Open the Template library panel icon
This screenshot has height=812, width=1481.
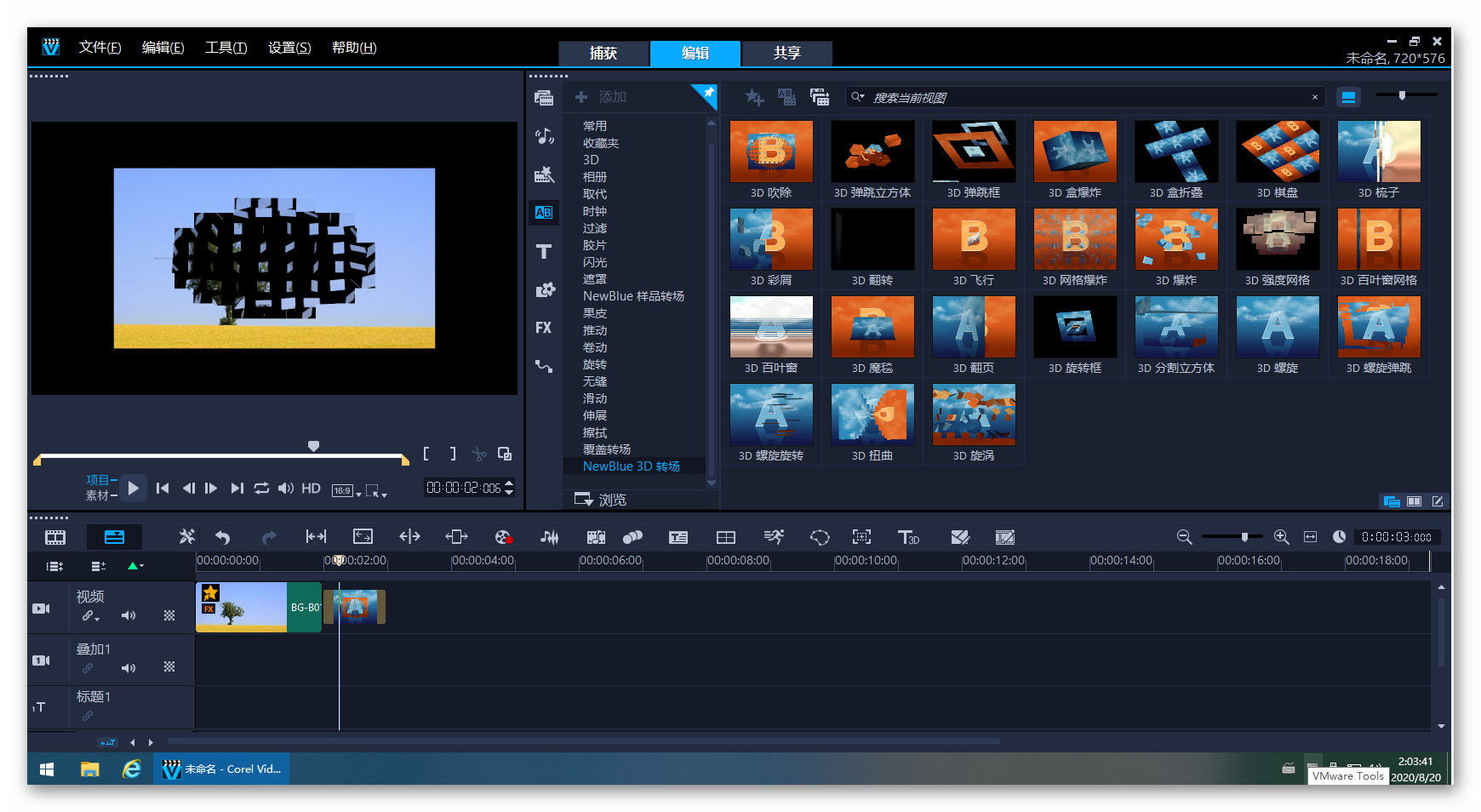(x=544, y=174)
